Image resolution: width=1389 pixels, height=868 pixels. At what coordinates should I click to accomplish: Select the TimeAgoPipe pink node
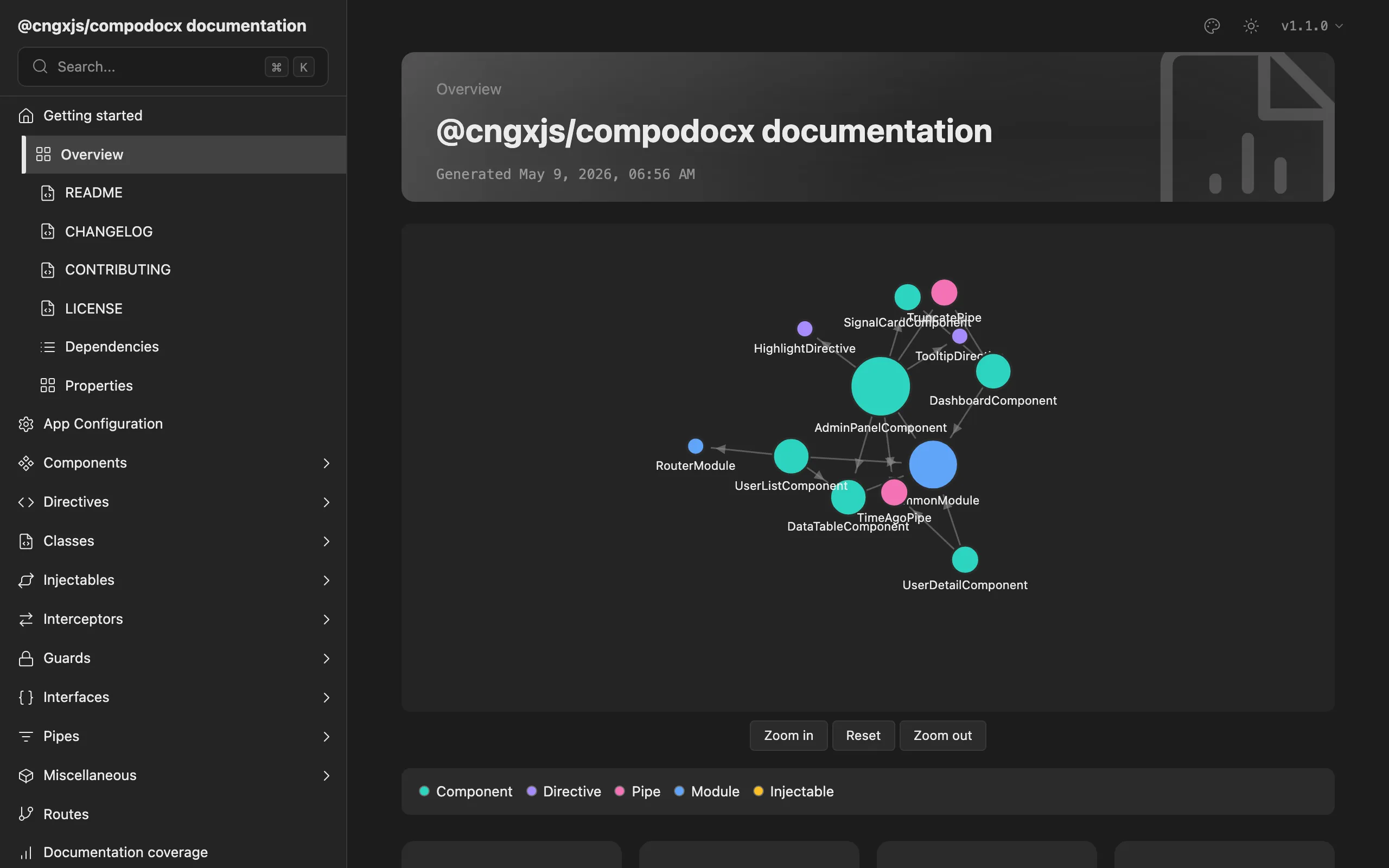[894, 493]
